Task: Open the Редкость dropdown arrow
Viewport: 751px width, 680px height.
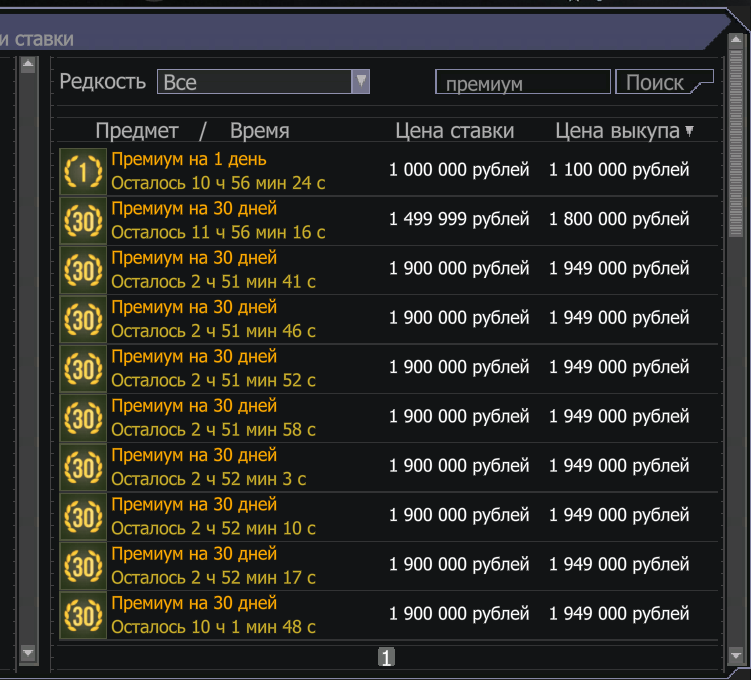Action: coord(361,81)
